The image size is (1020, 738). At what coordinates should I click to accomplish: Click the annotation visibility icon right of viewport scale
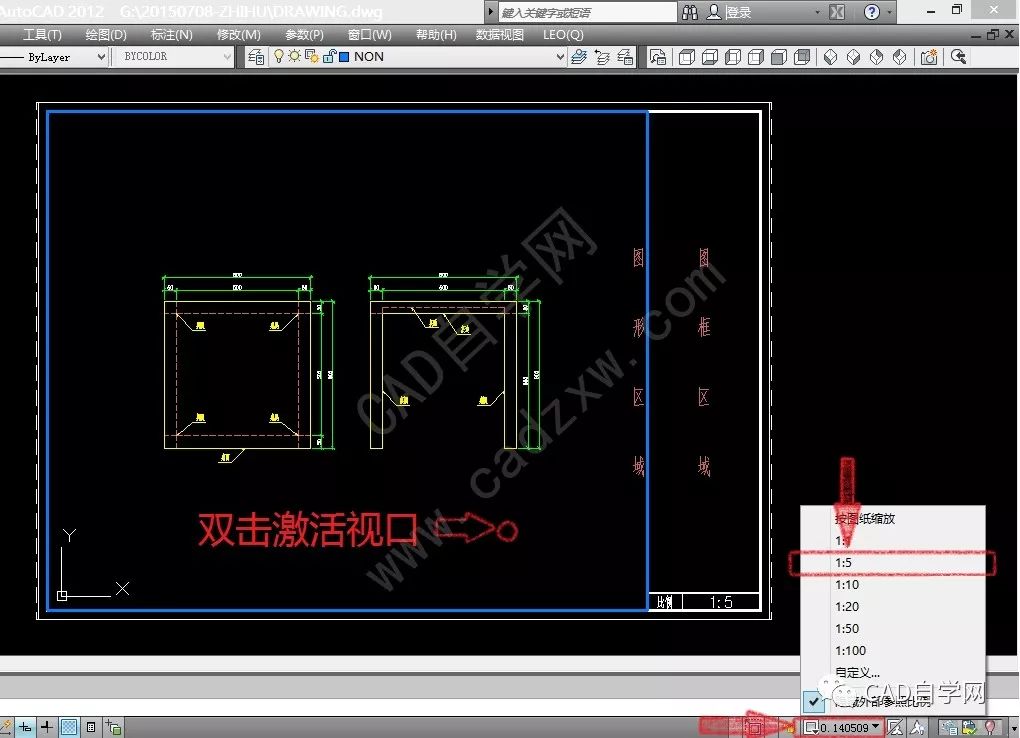click(896, 728)
